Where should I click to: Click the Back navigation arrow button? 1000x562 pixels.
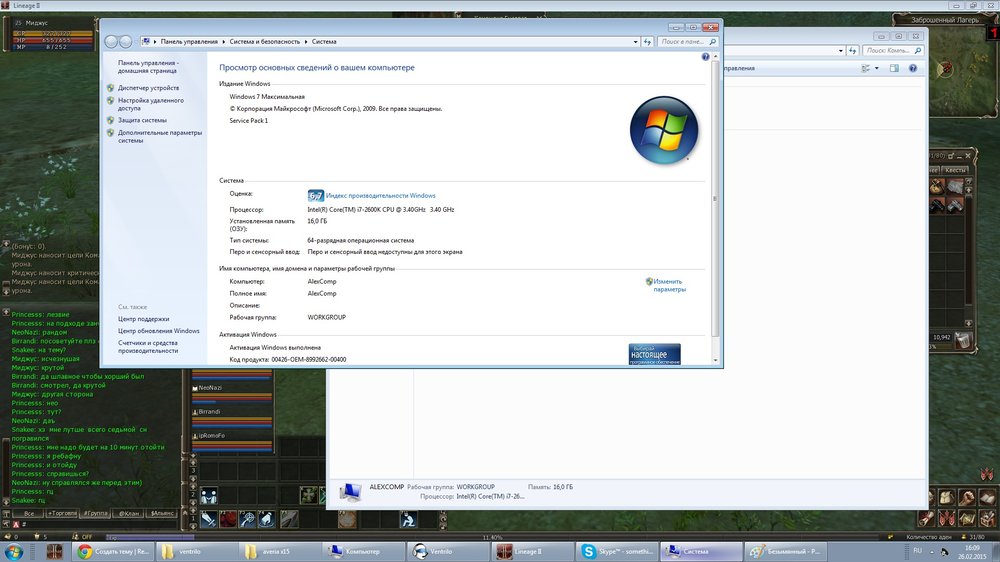point(110,42)
